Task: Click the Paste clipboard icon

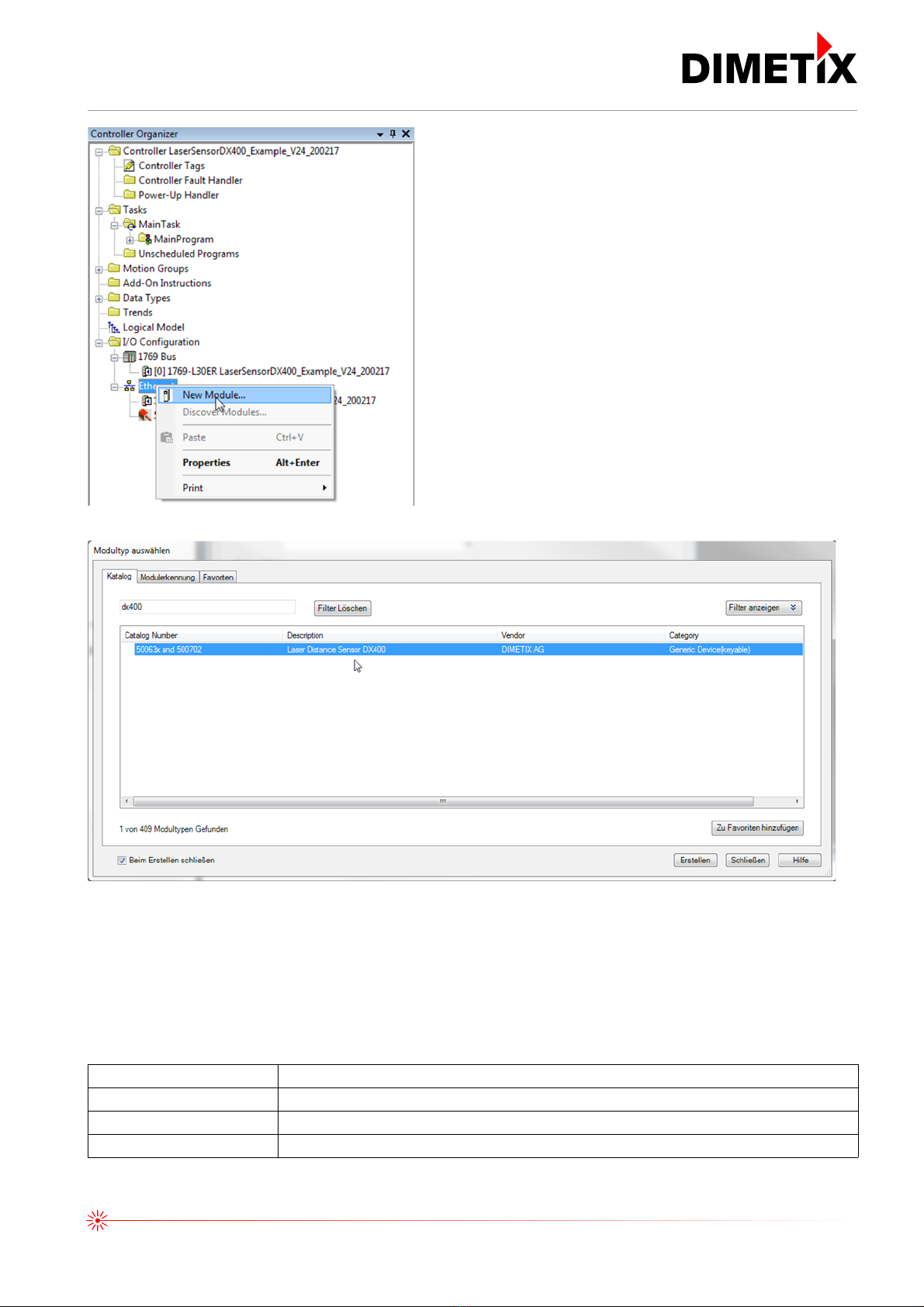Action: tap(166, 437)
